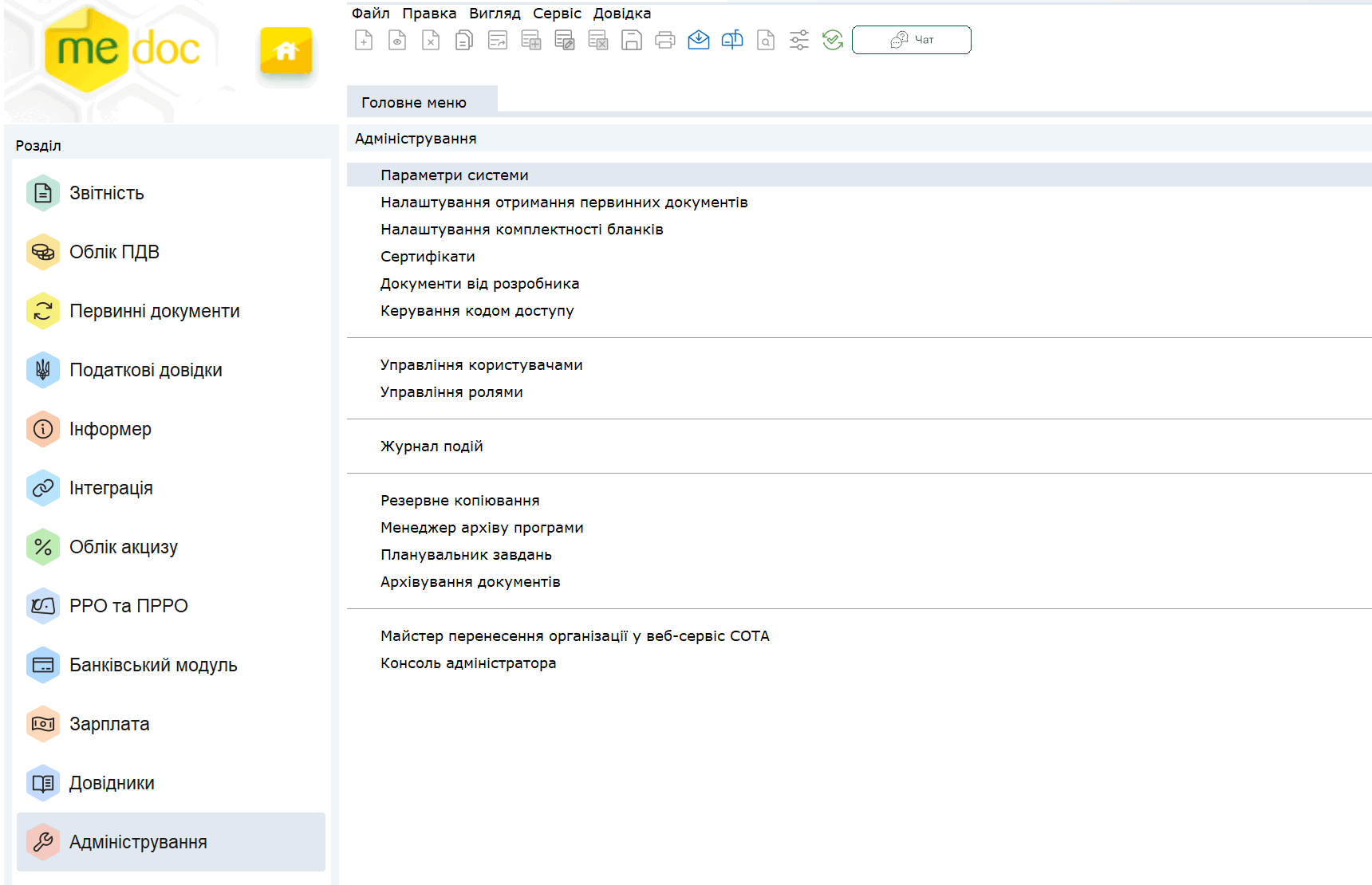Click the document search toolbar icon
Image resolution: width=1372 pixels, height=885 pixels.
click(765, 40)
